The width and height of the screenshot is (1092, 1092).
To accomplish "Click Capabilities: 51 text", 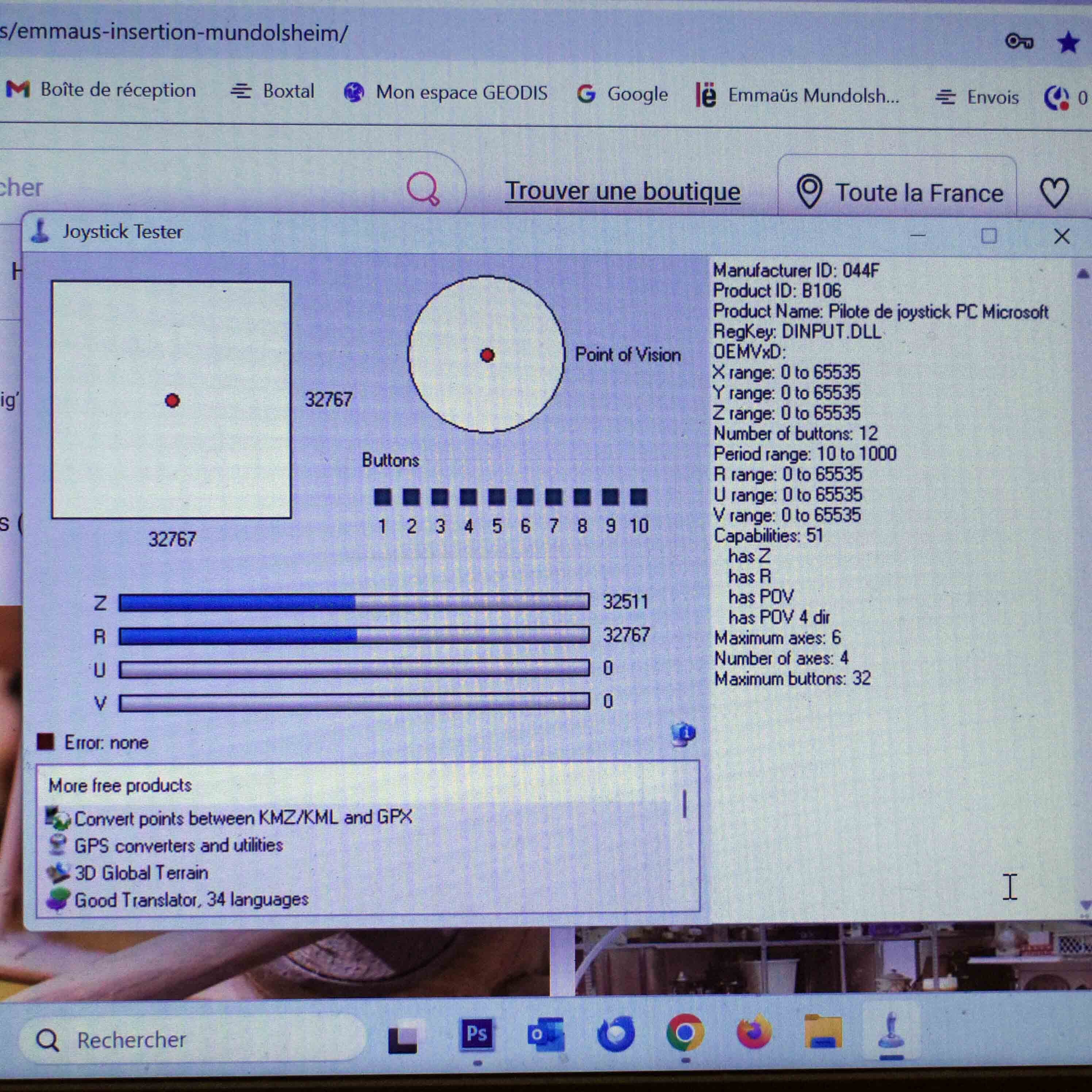I will (x=769, y=535).
